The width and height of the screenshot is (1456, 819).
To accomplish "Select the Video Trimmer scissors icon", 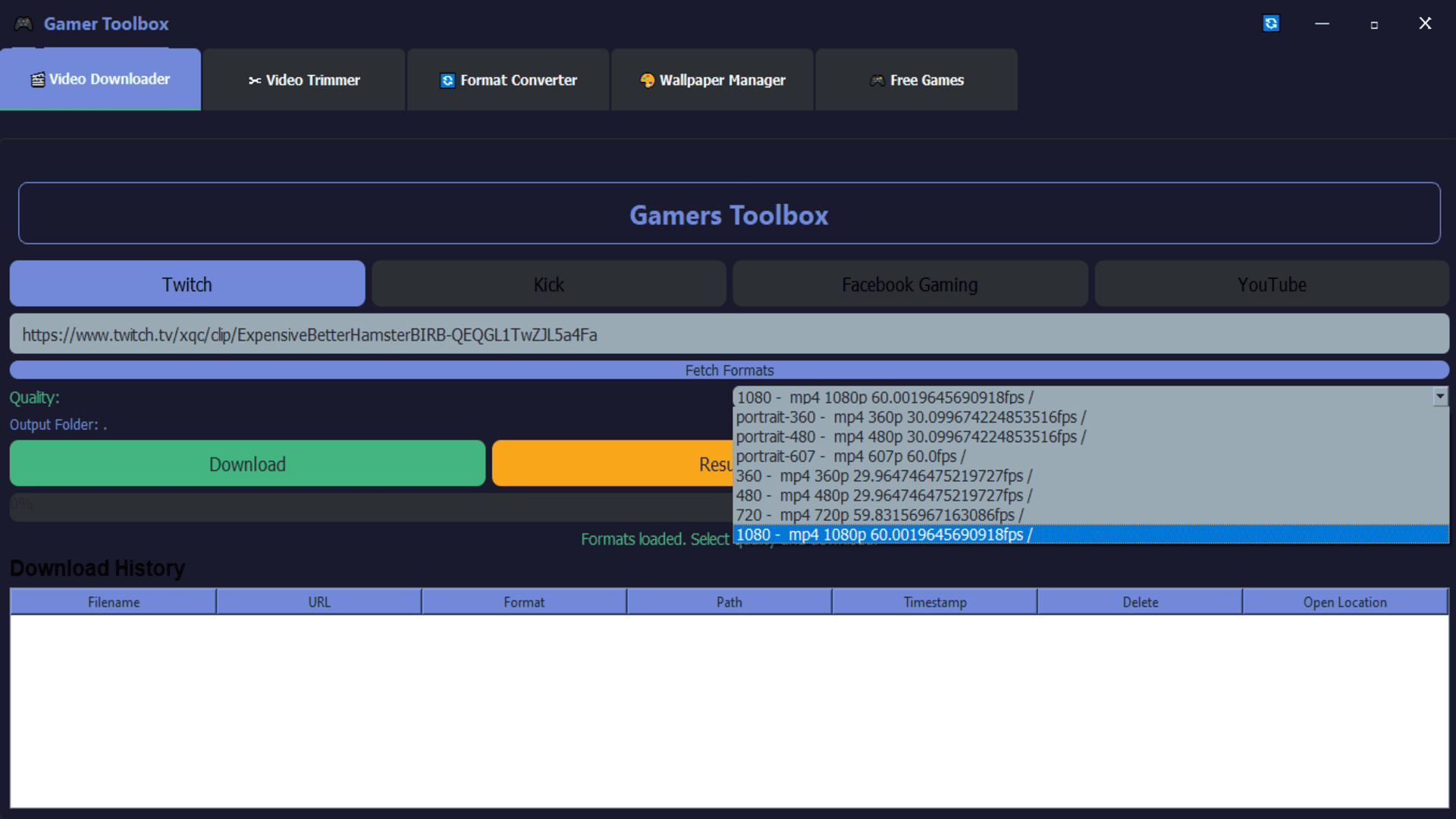I will point(254,80).
